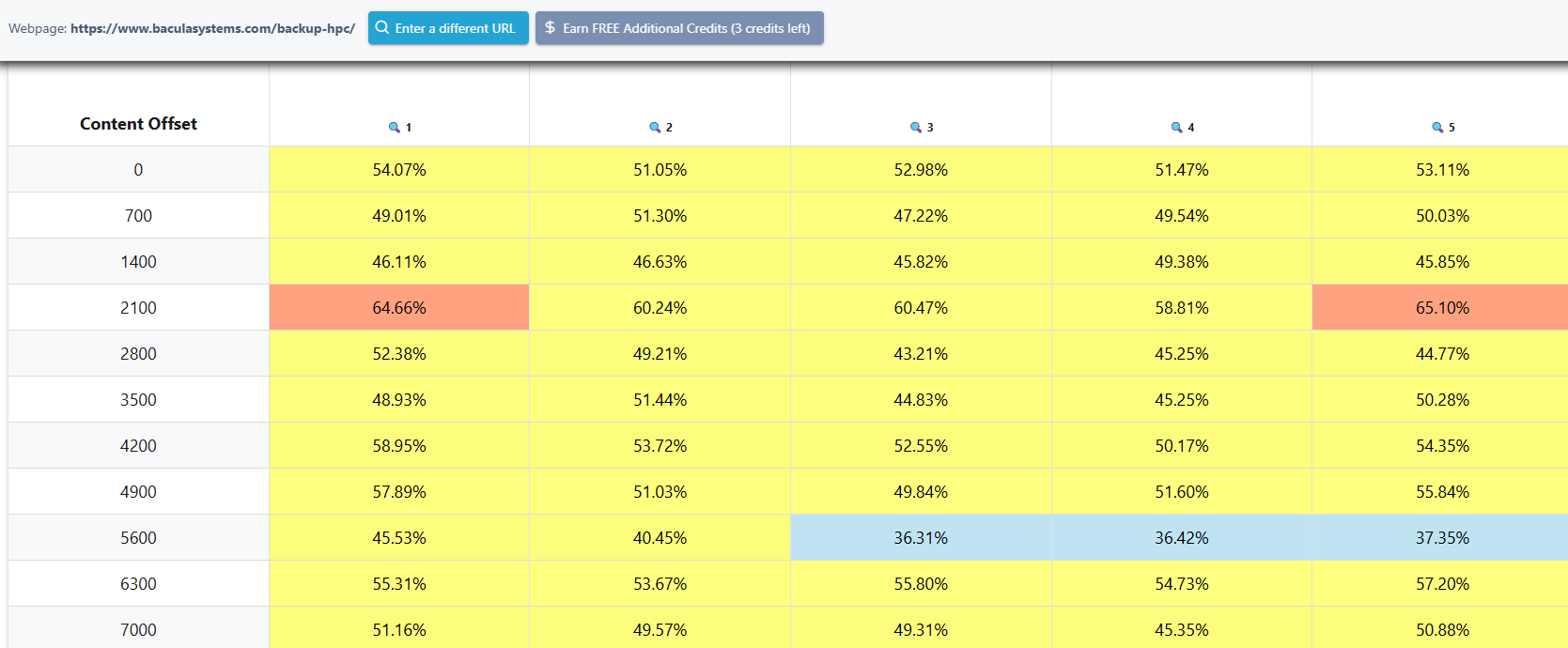Viewport: 1568px width, 648px height.
Task: Click the magnifier icon for column 5
Action: [x=1437, y=128]
